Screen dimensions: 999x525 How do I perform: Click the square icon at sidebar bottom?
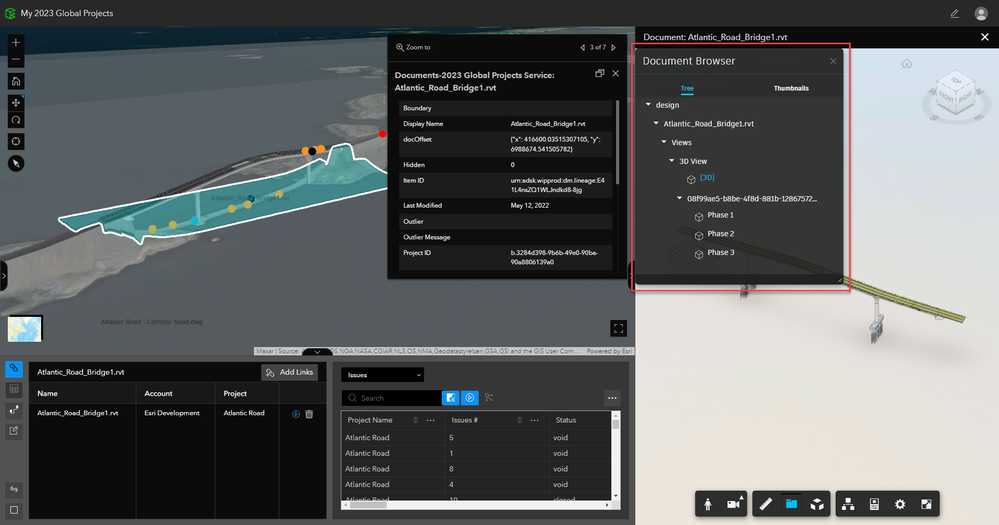(14, 510)
